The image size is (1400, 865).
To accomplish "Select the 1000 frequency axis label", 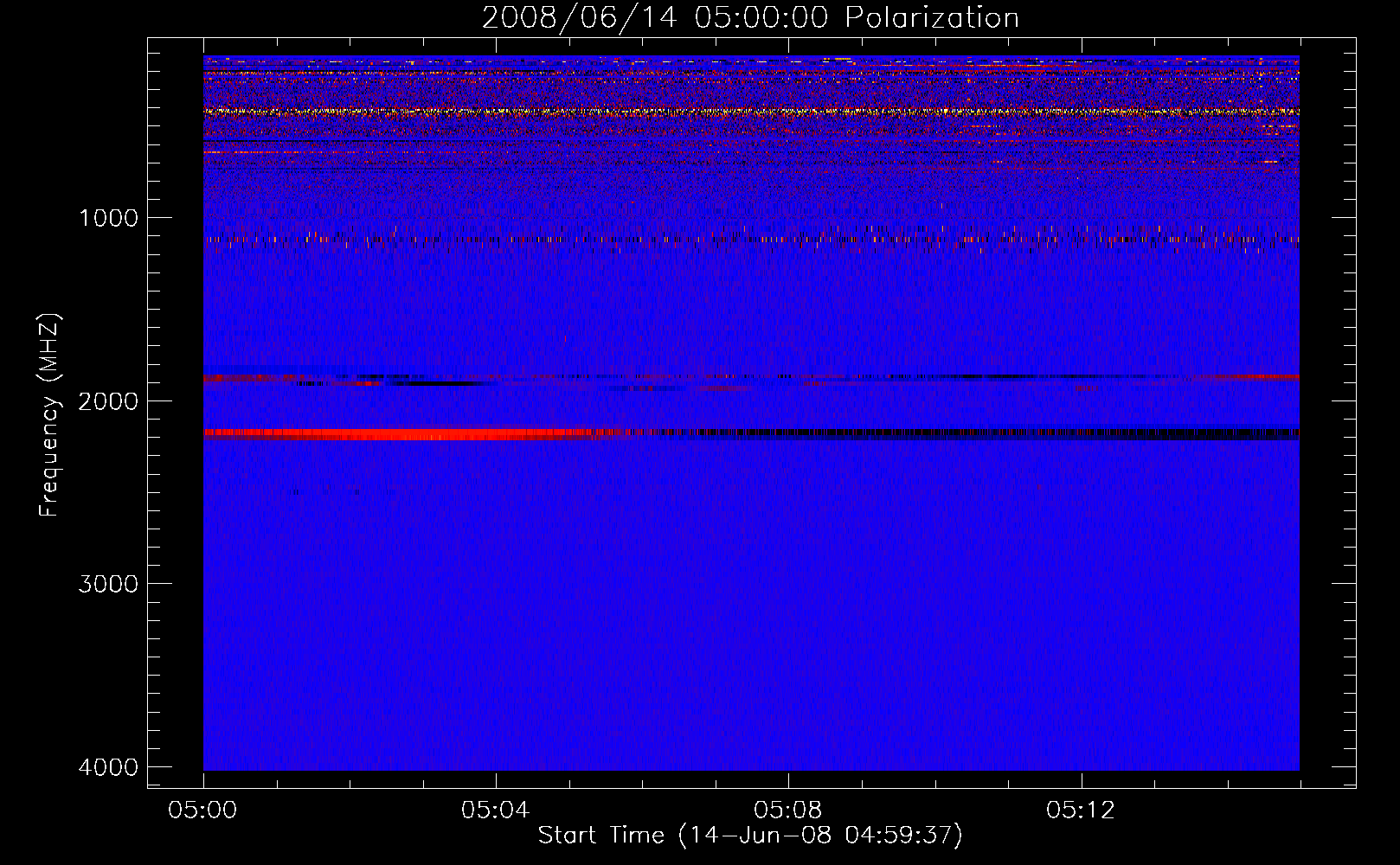I will tap(108, 218).
